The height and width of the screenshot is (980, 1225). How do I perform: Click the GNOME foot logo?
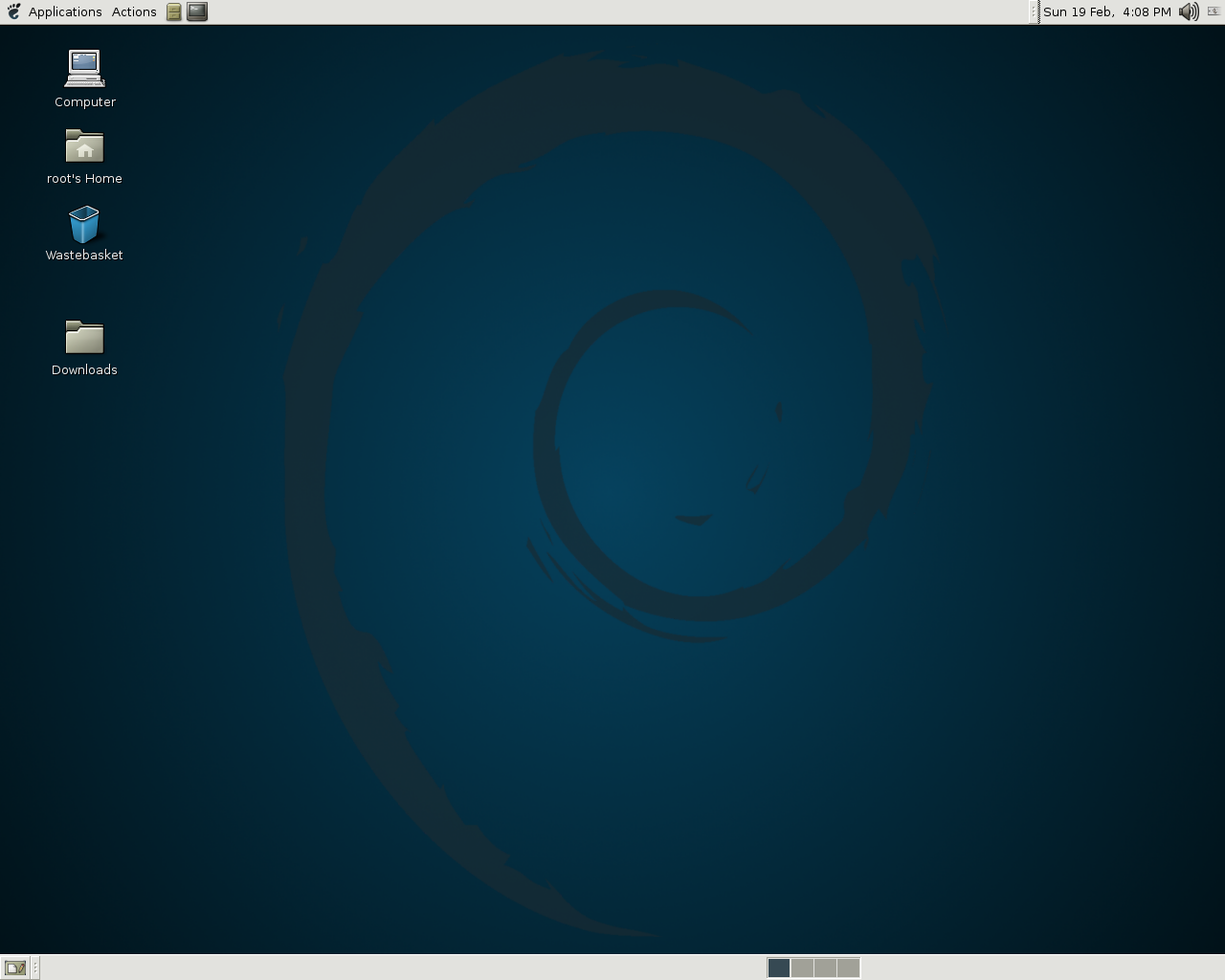click(13, 11)
